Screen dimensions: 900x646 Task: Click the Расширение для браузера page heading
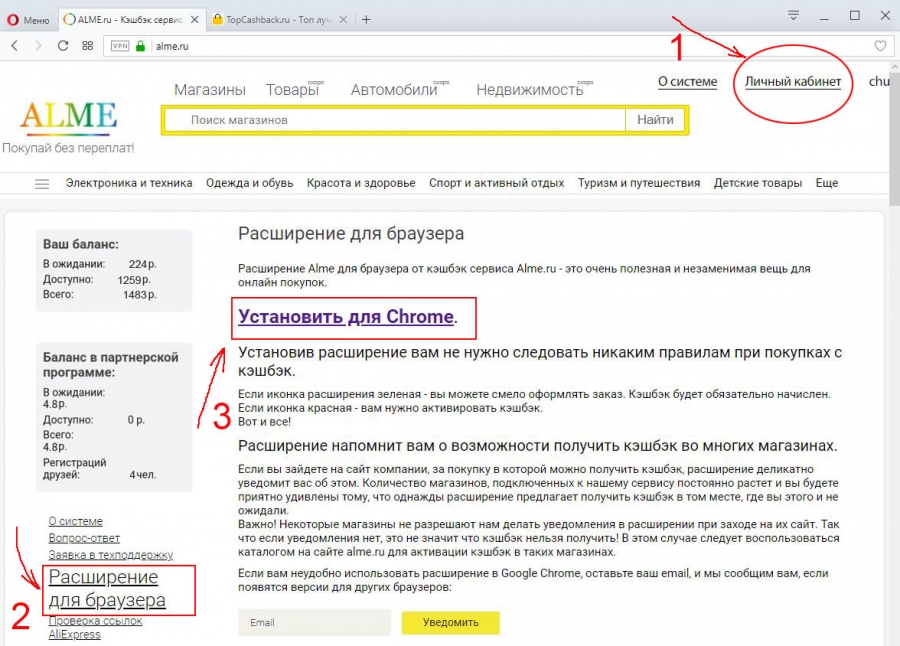tap(351, 234)
